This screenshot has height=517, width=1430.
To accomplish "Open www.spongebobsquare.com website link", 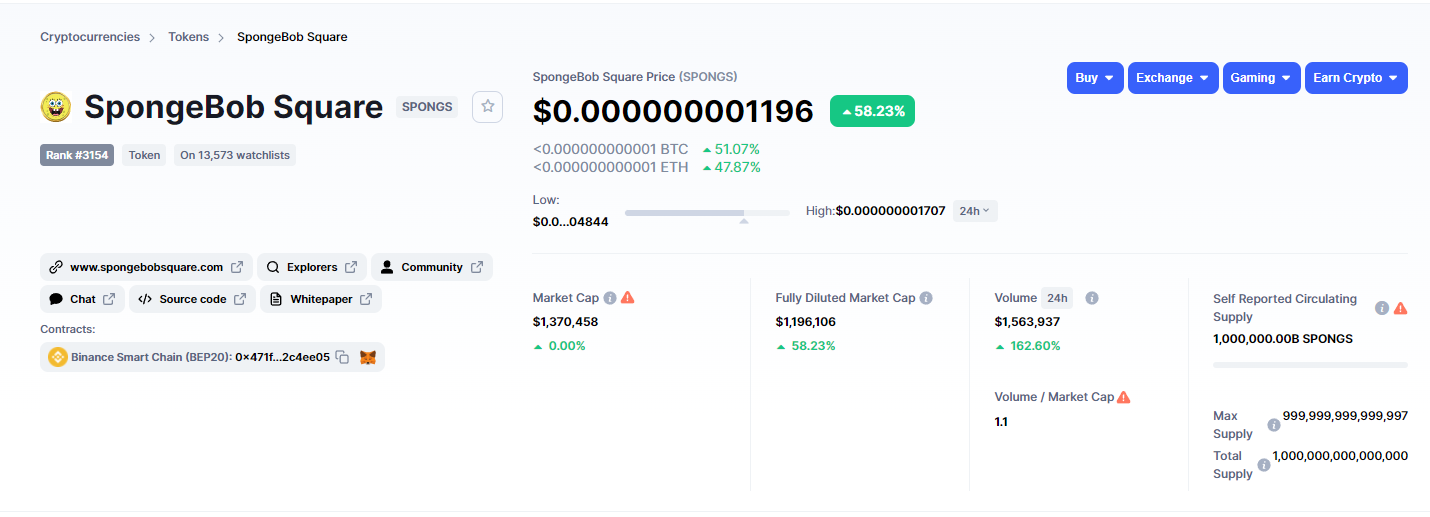I will [146, 267].
